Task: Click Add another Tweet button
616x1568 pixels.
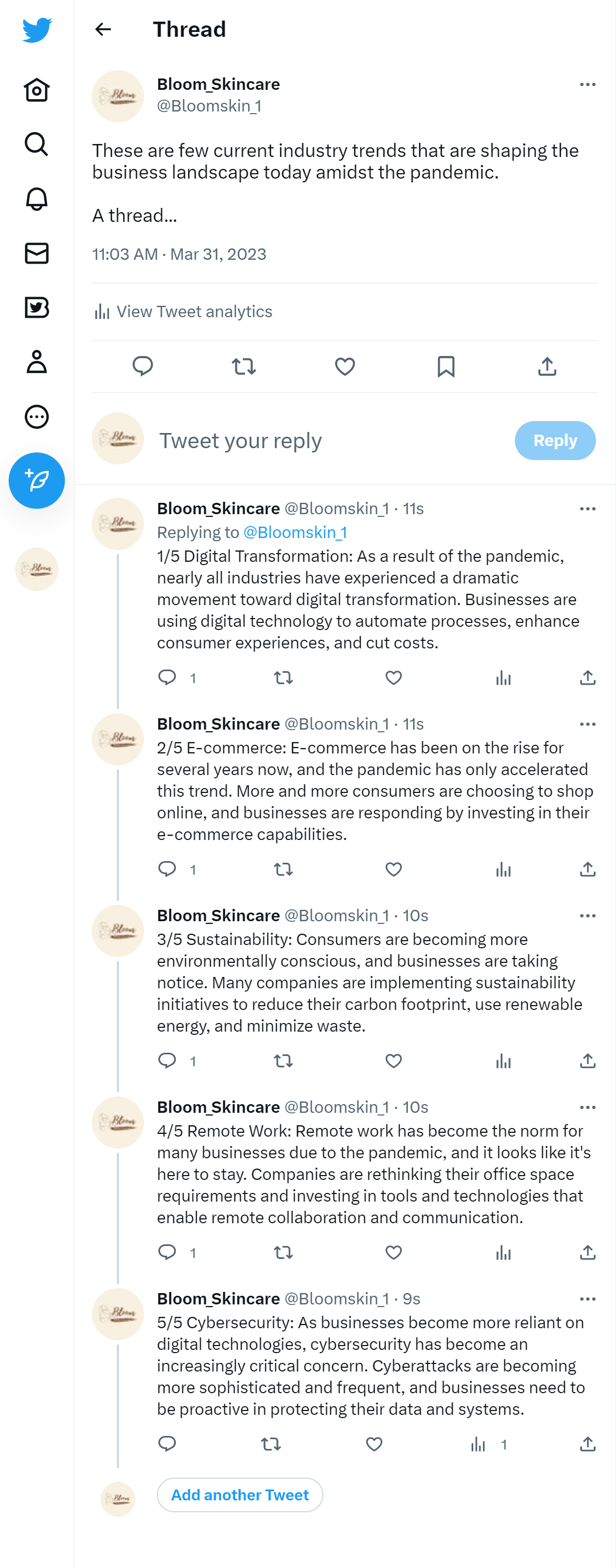Action: point(240,1494)
